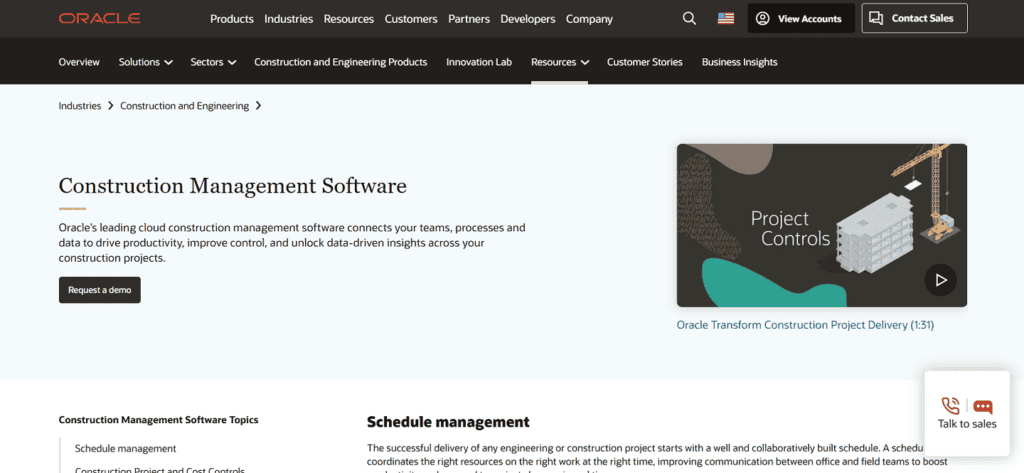Viewport: 1024px width, 473px height.
Task: Click the Schedule management section heading
Action: click(448, 422)
